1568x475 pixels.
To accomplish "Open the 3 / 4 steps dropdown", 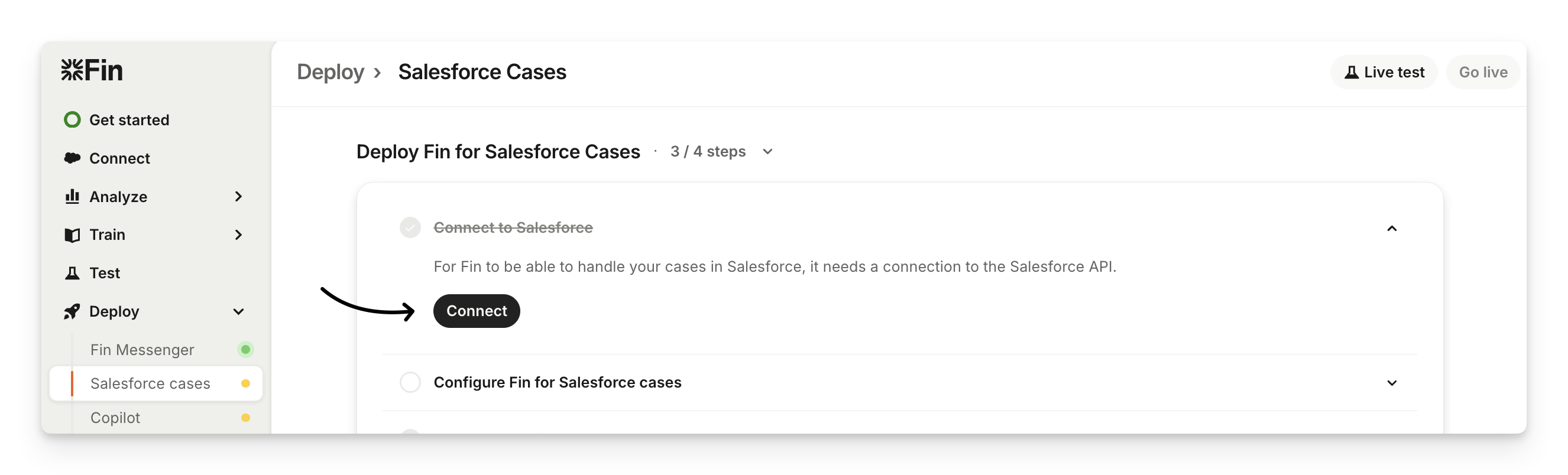I will [767, 151].
